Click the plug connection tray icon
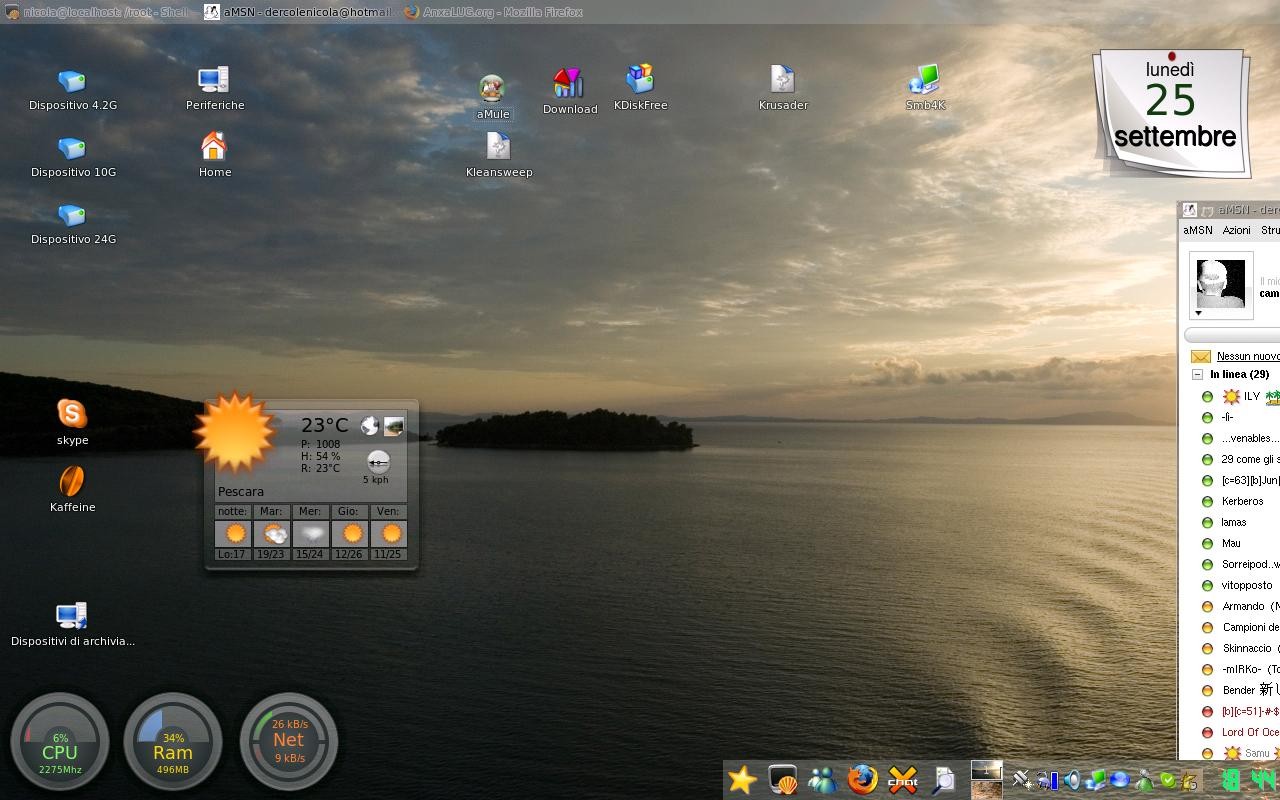 pyautogui.click(x=1022, y=780)
